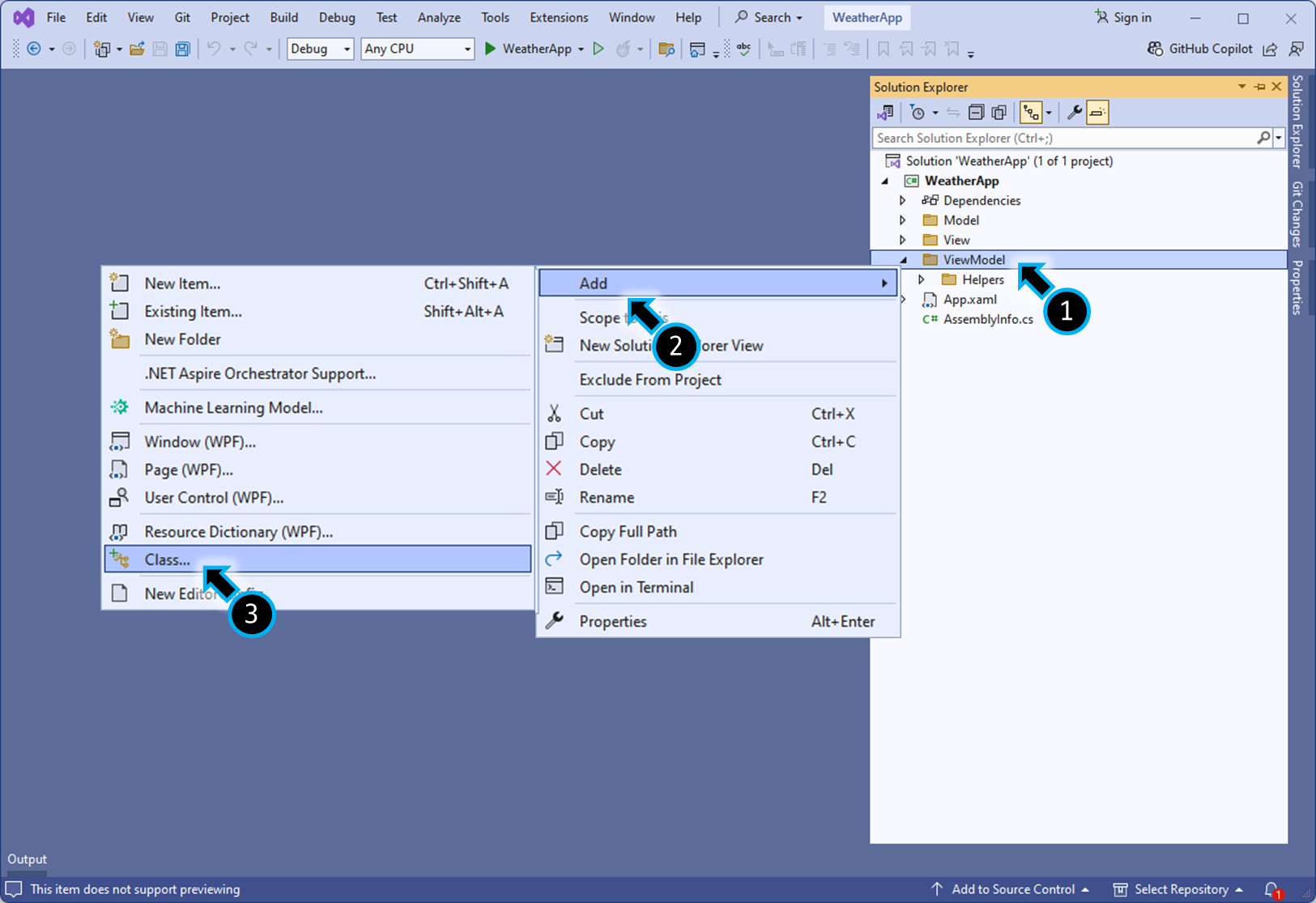Click Start Without Debugging outline play icon
This screenshot has height=903, width=1316.
598,49
